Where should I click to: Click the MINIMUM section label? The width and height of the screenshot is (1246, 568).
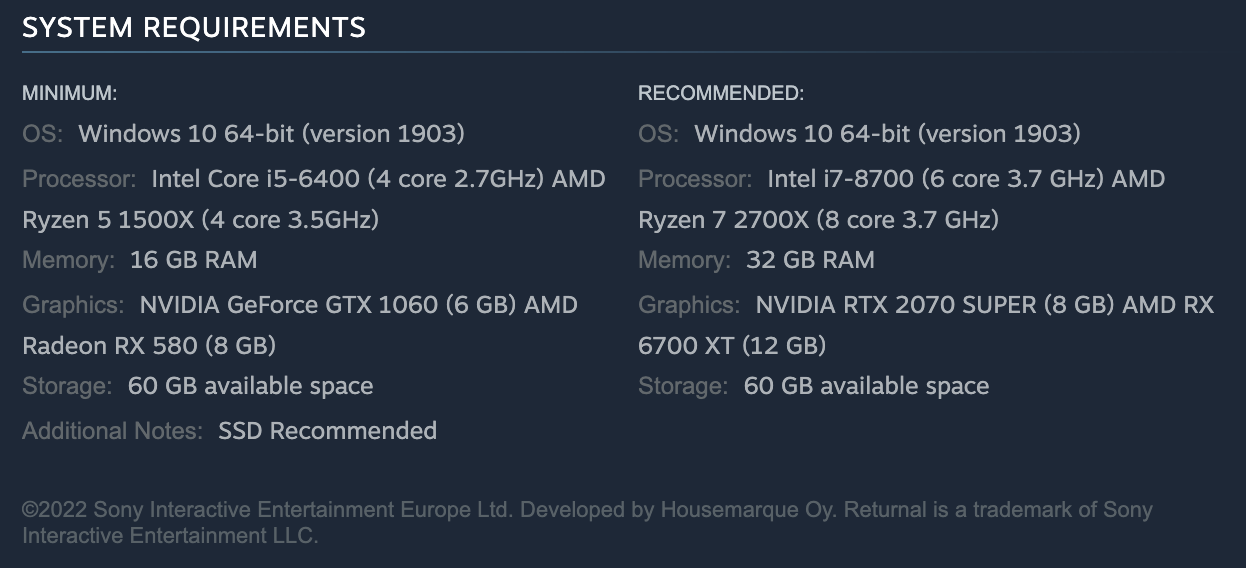coord(70,94)
